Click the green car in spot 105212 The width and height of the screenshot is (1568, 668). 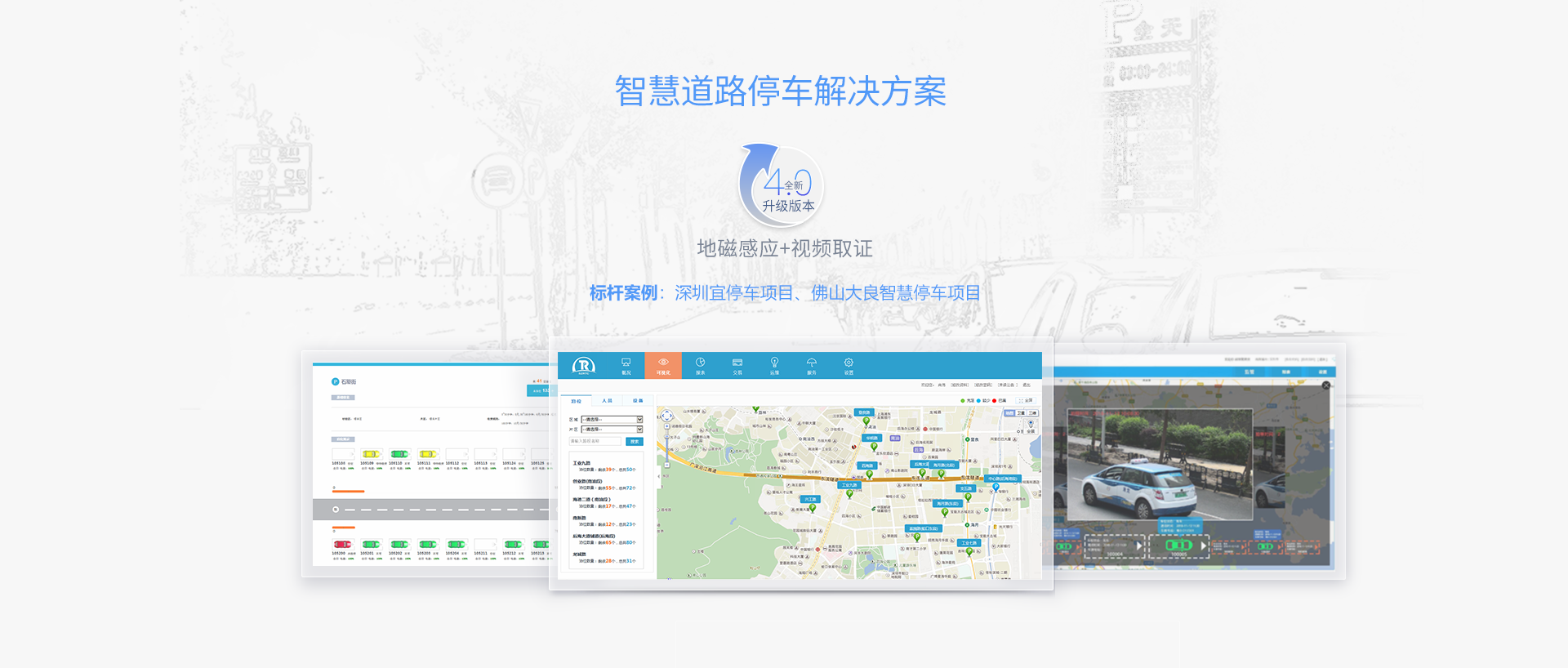click(513, 544)
